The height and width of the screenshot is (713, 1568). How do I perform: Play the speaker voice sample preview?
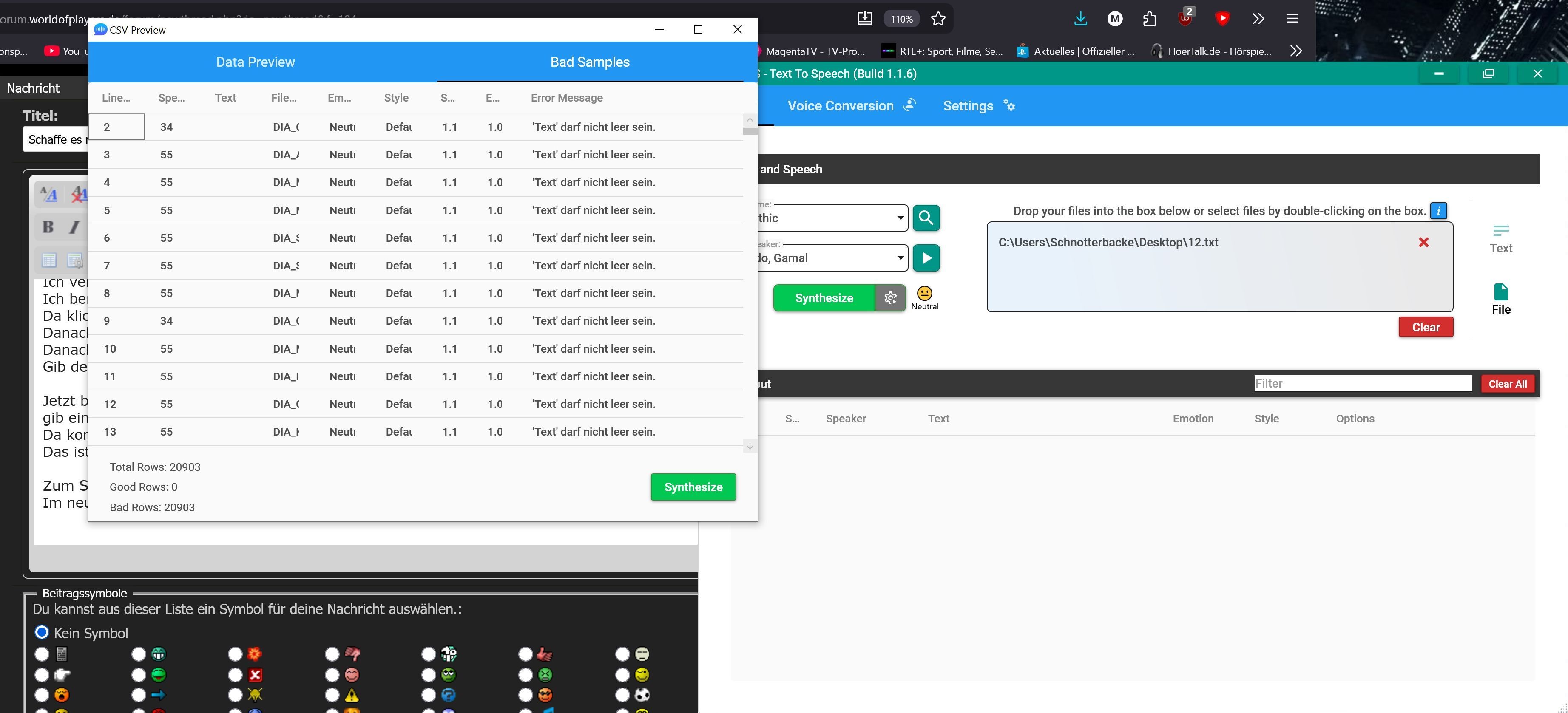click(926, 258)
